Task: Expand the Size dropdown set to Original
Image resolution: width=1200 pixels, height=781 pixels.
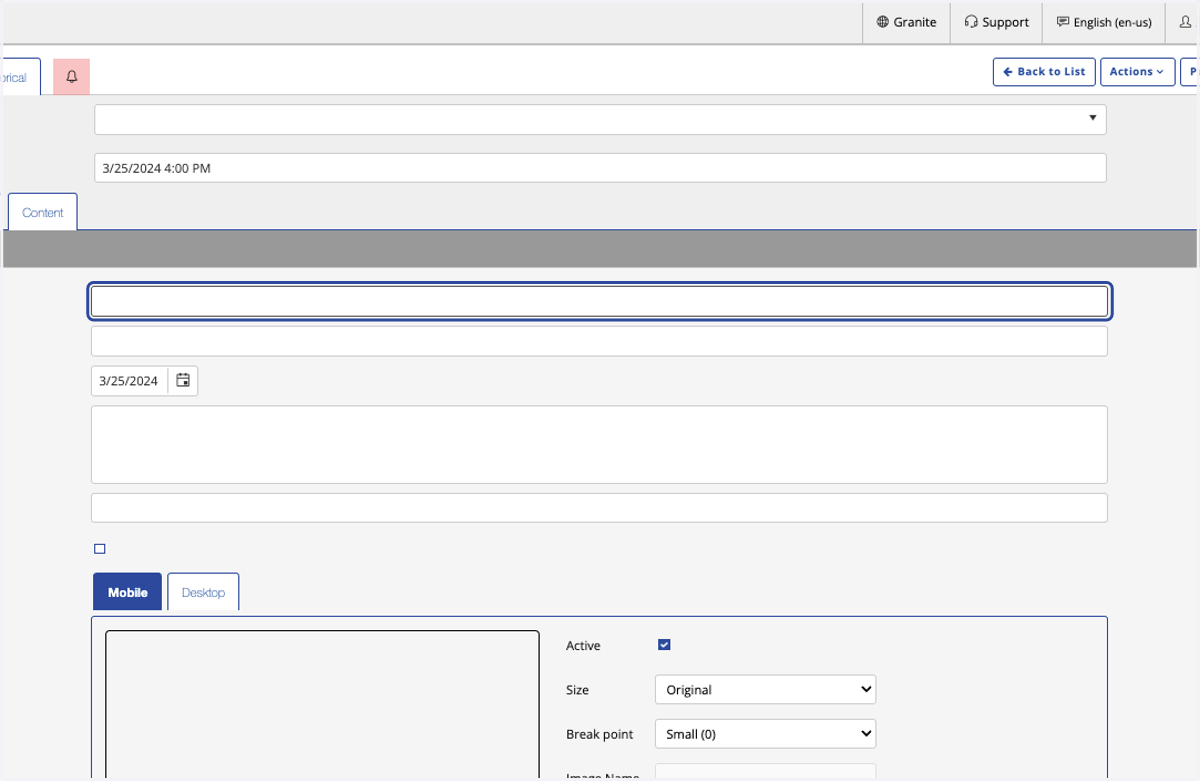Action: pyautogui.click(x=765, y=690)
